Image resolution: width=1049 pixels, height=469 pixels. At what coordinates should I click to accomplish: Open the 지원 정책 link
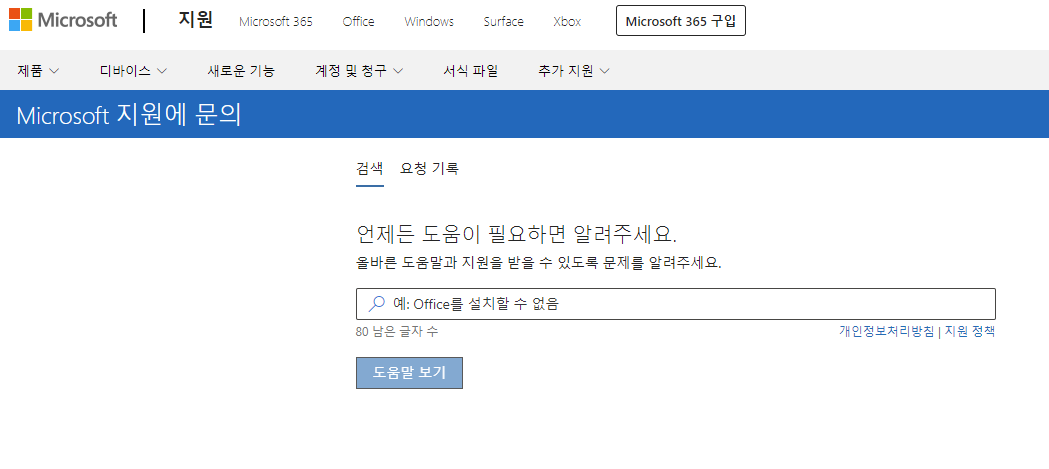[969, 331]
